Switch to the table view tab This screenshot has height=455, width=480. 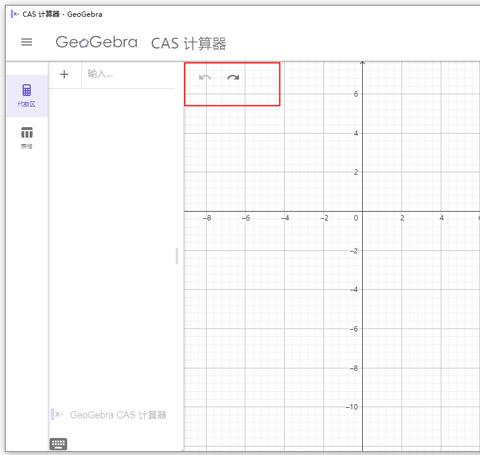click(27, 138)
